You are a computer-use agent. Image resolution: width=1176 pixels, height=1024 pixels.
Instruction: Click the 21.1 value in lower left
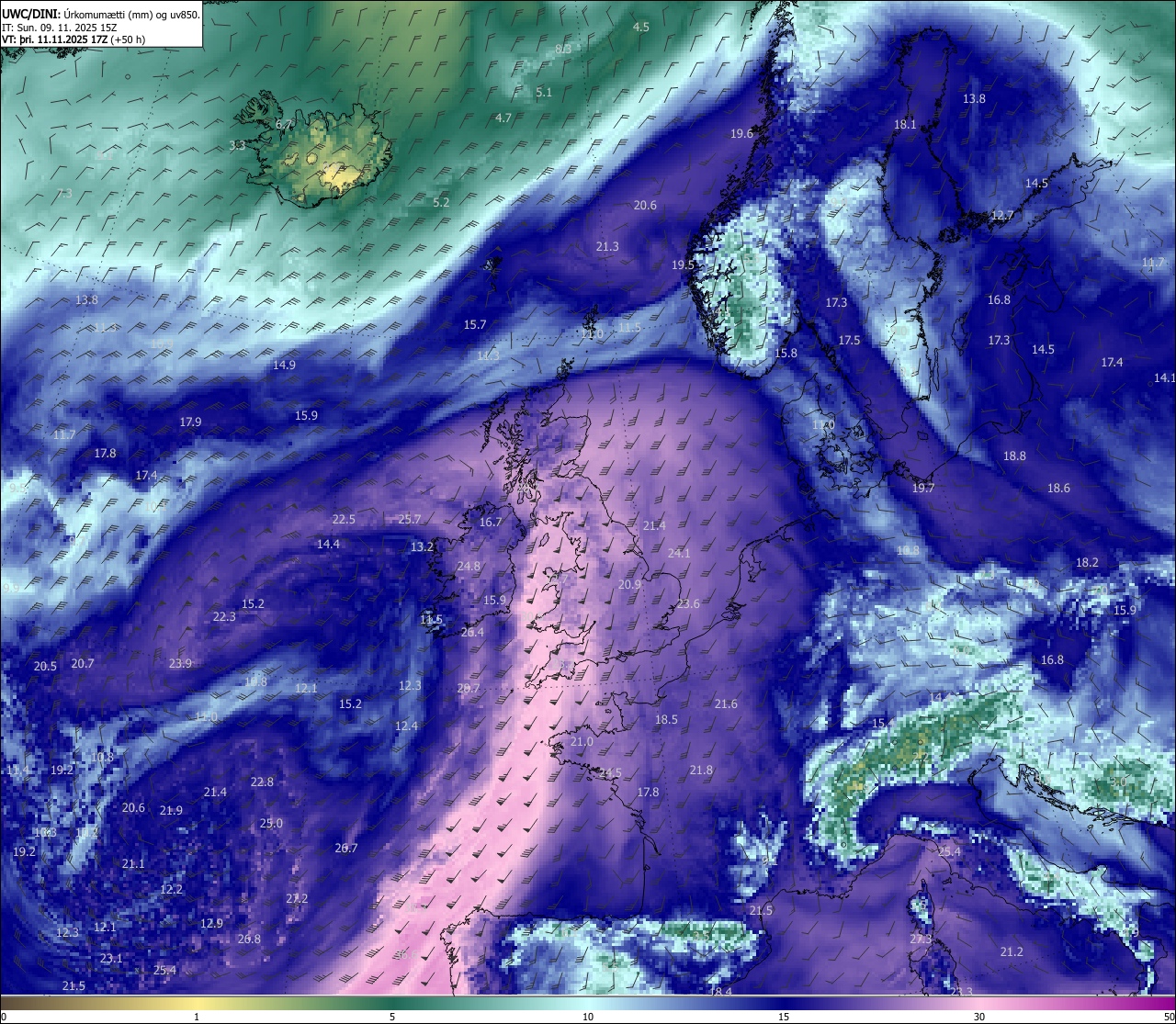pyautogui.click(x=133, y=864)
